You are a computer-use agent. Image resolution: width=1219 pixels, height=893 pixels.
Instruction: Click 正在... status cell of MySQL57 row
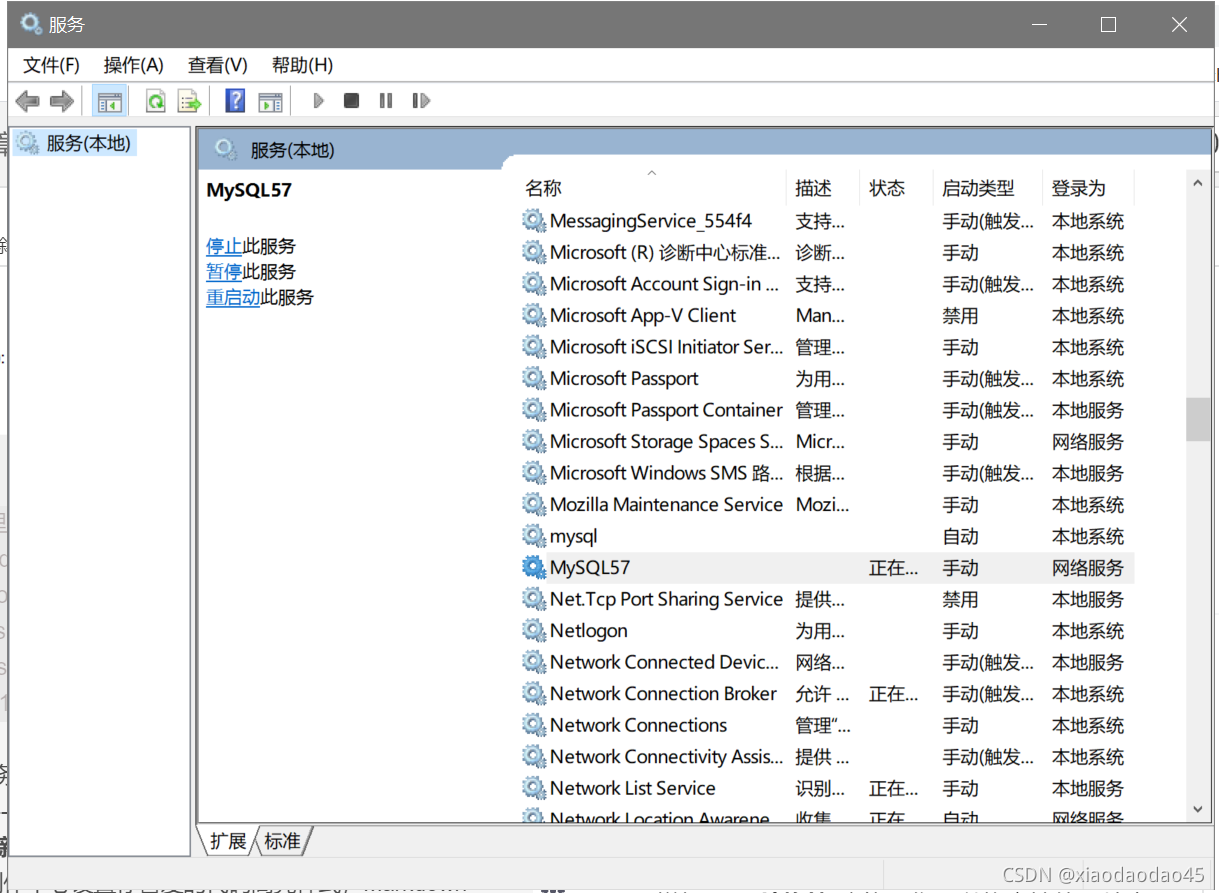tap(894, 568)
